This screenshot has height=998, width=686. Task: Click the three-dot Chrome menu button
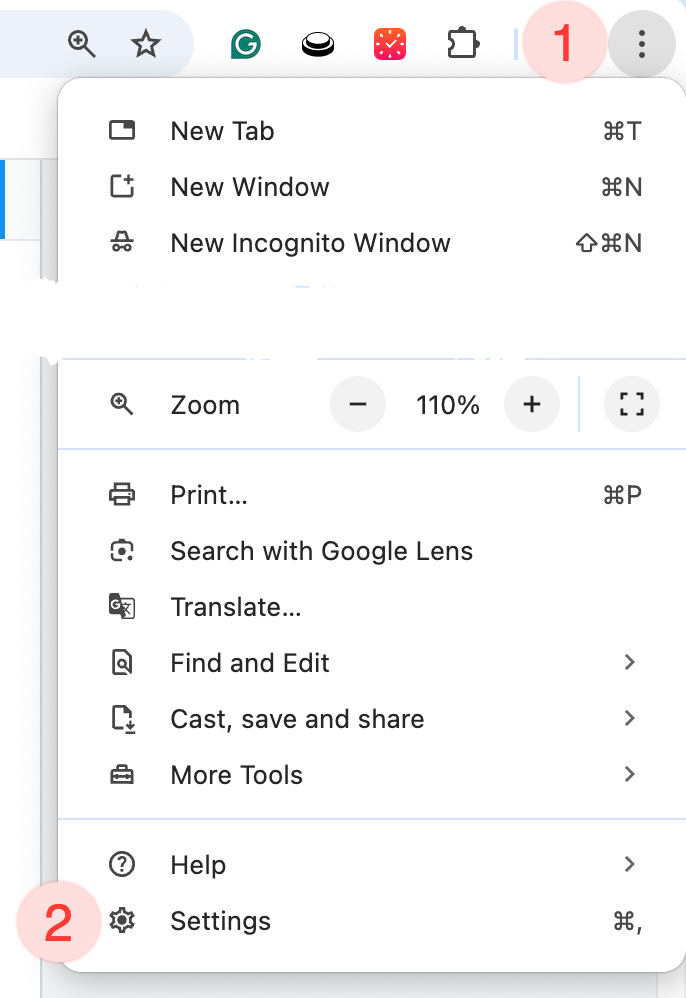[642, 44]
